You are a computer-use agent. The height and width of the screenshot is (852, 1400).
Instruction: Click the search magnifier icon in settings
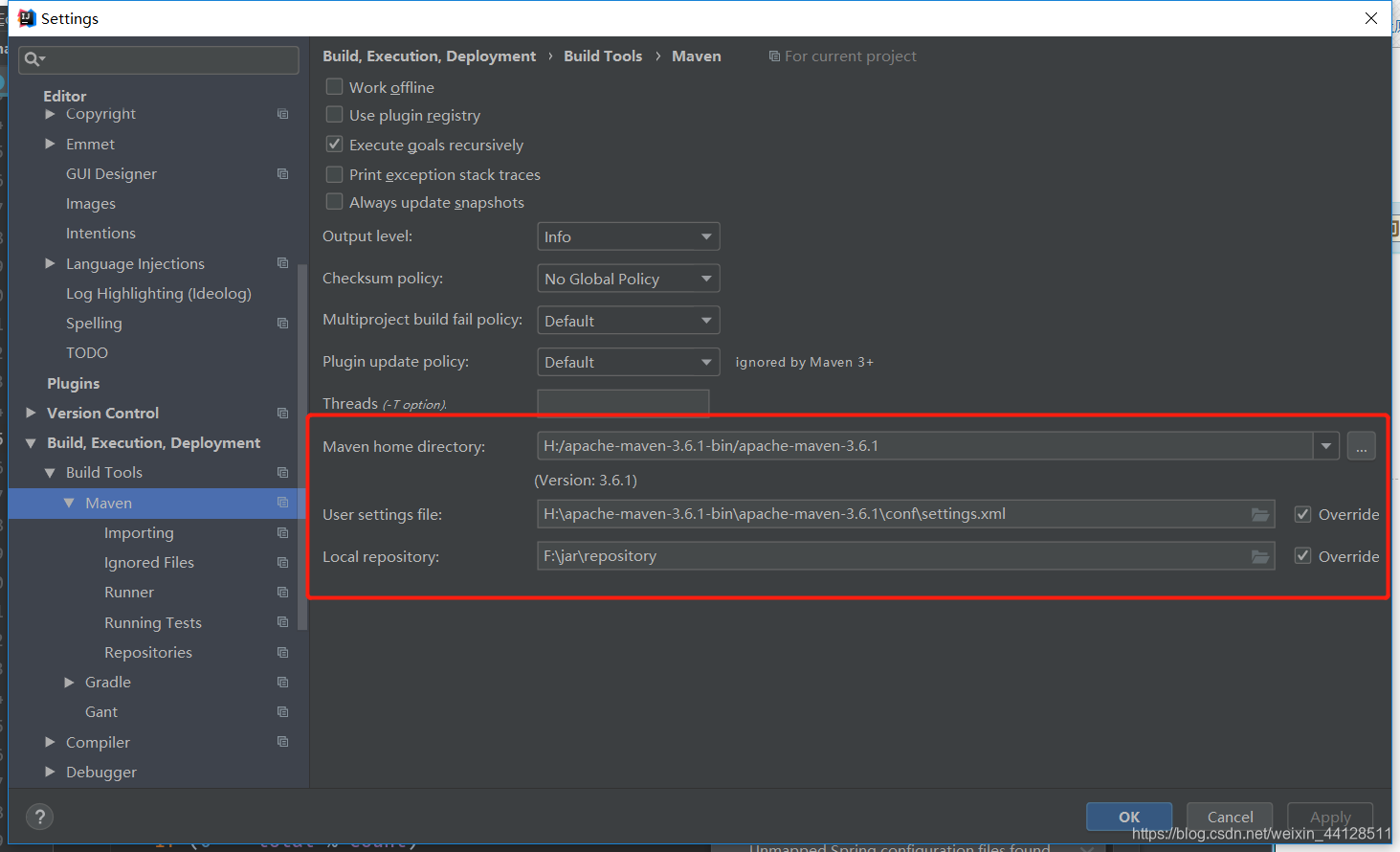point(33,59)
